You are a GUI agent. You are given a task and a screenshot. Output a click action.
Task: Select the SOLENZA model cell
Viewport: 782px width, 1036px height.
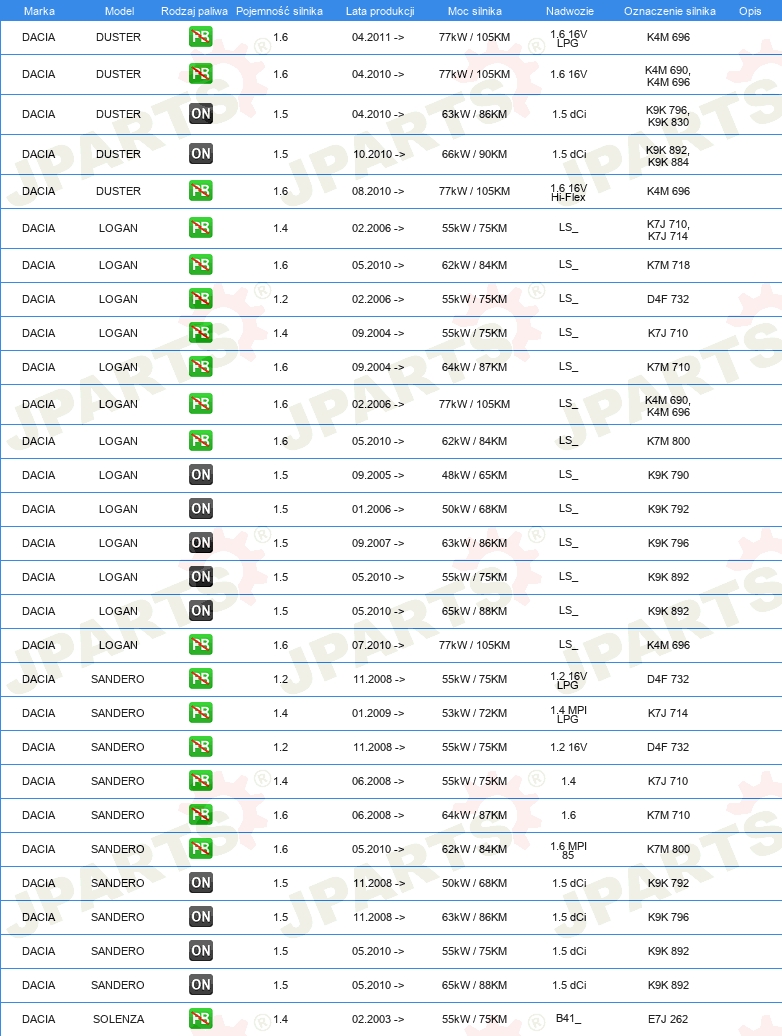pyautogui.click(x=118, y=1019)
